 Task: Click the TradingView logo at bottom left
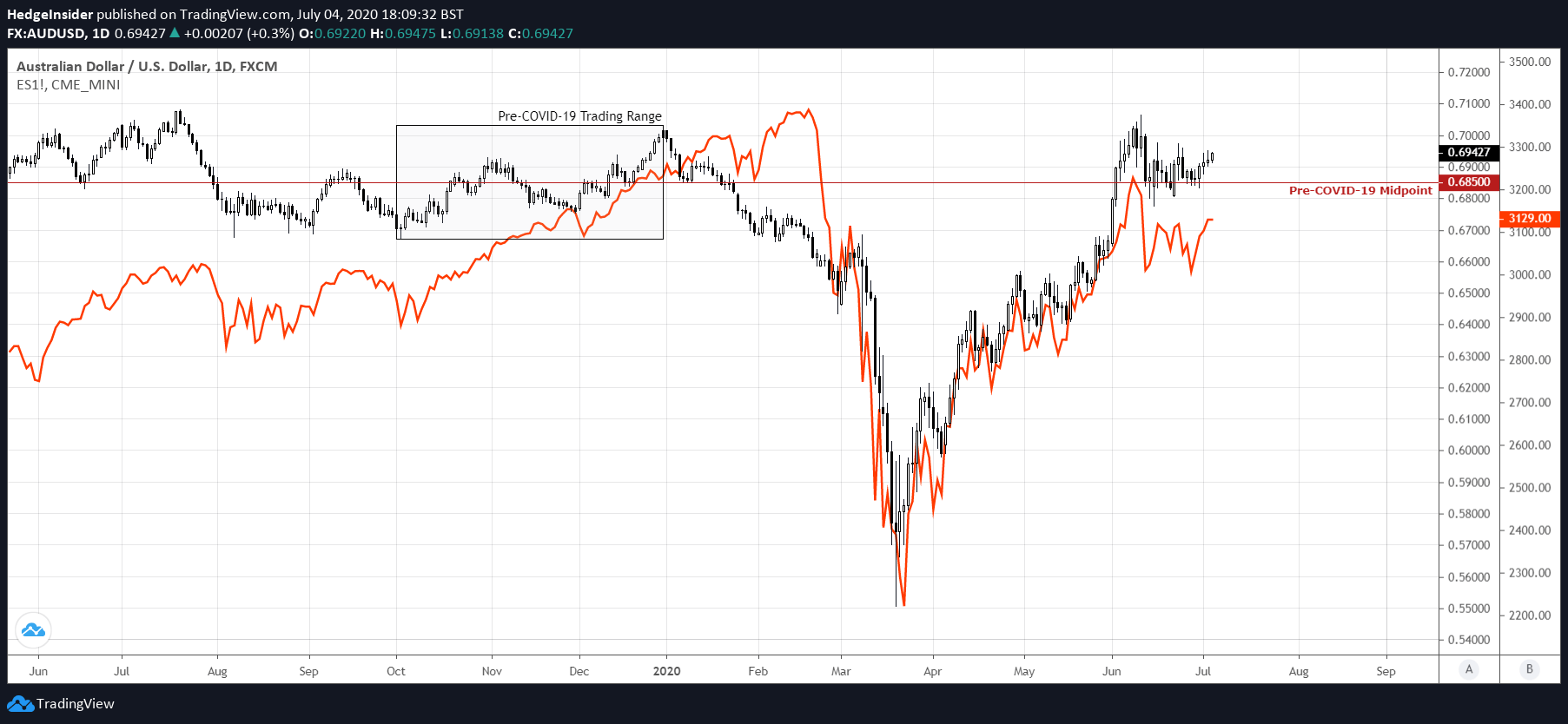pyautogui.click(x=61, y=703)
